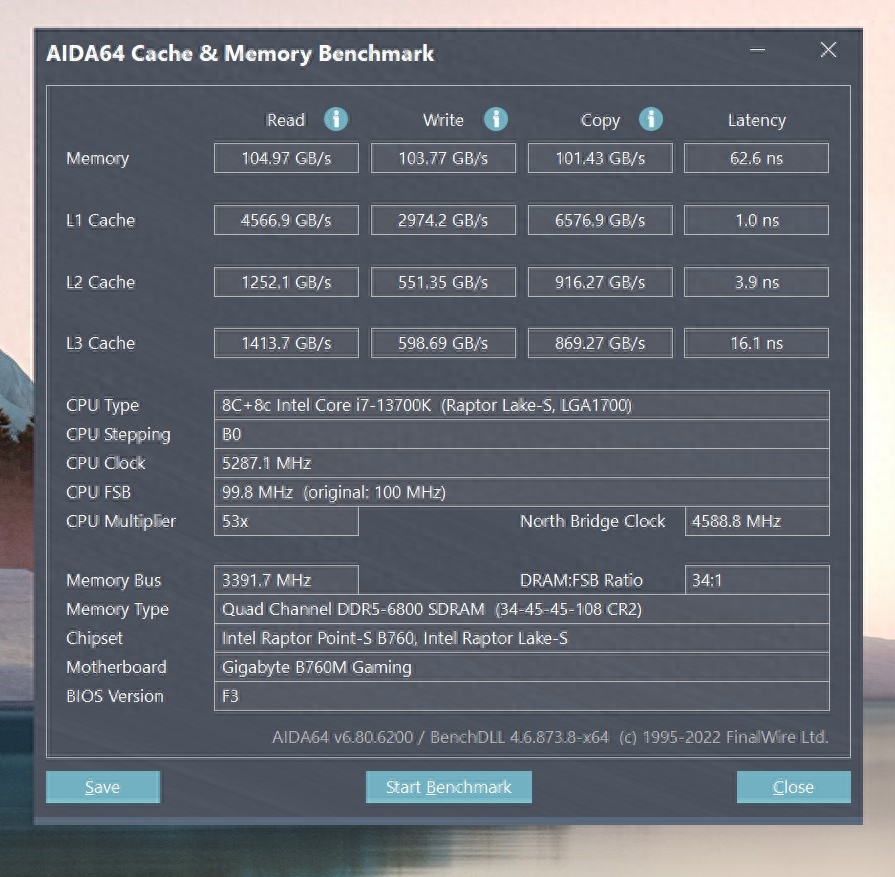Click Chipset field Intel Raptor Point-S B760
This screenshot has width=895, height=877.
(x=522, y=638)
